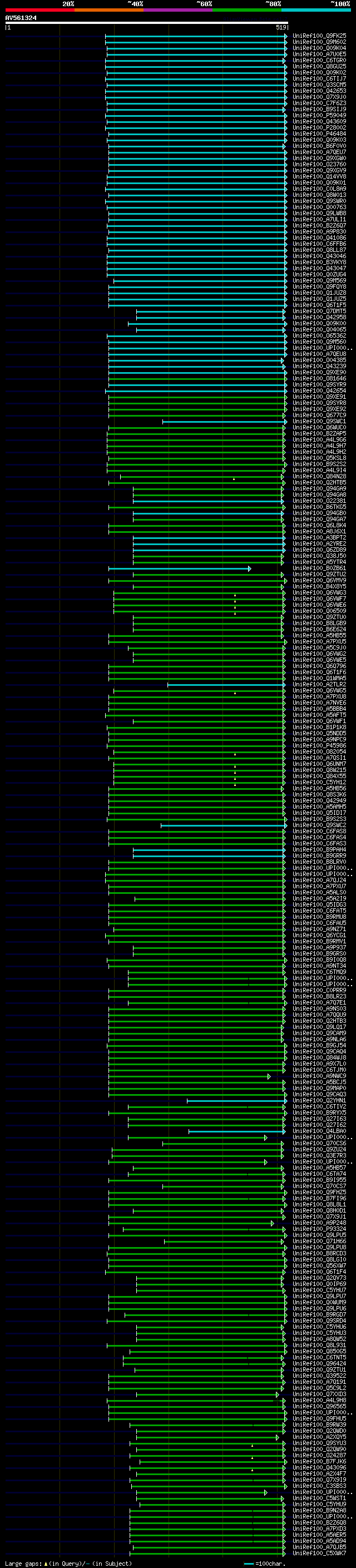Image resolution: width=356 pixels, height=1568 pixels.
Task: Click the short cyan alignment bar for B0ZB61
Action: click(x=180, y=568)
